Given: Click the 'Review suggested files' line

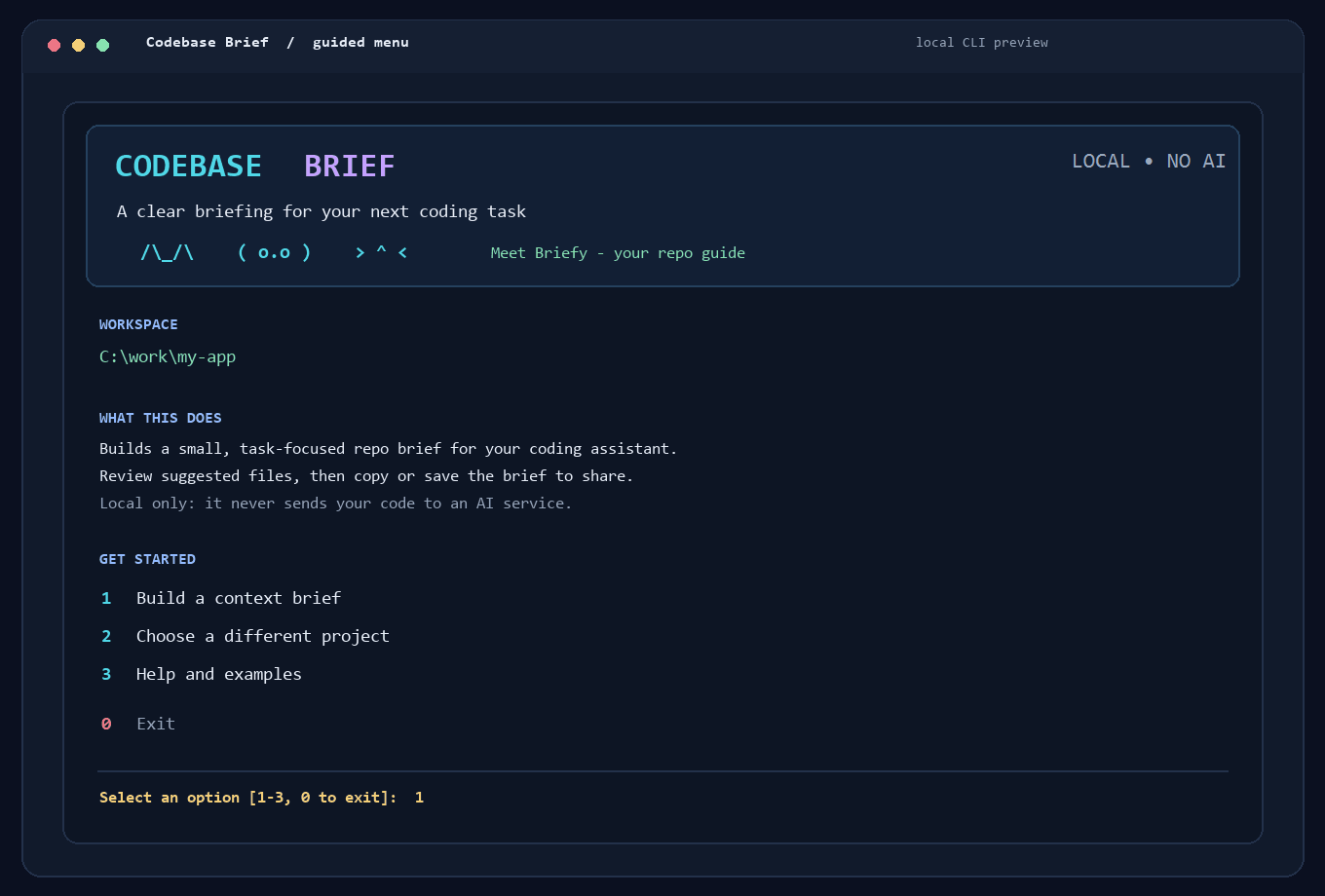Looking at the screenshot, I should pos(366,476).
